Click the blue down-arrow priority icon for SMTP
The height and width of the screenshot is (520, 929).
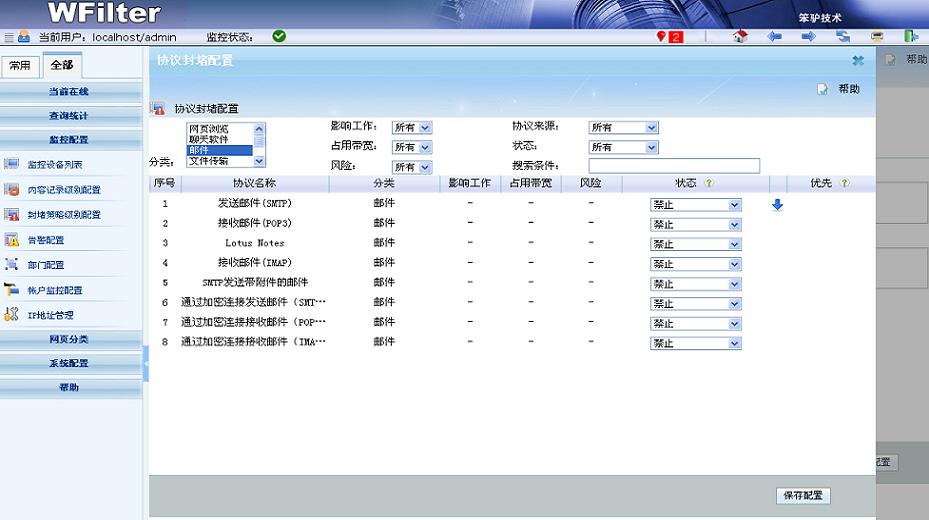777,205
